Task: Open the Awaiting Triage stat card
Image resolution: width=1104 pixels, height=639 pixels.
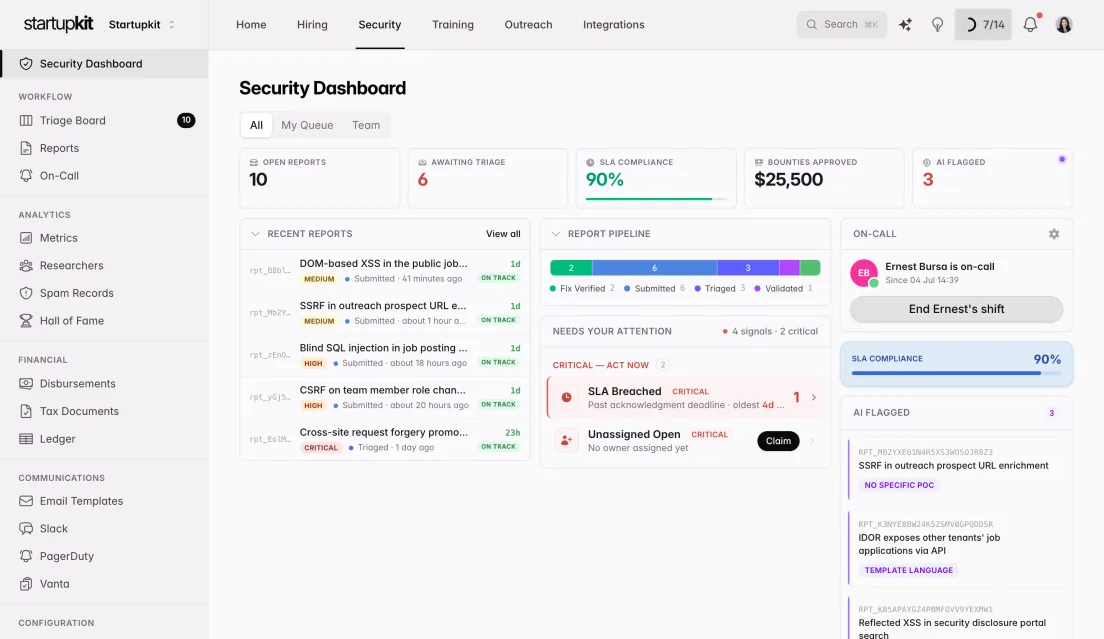Action: pyautogui.click(x=487, y=178)
